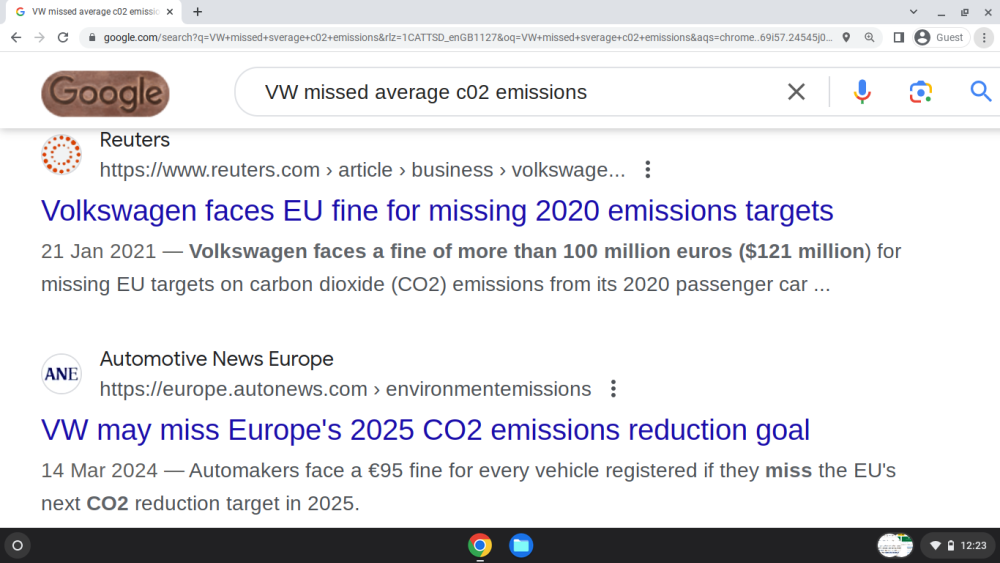Open more options for the Reuters result
Image resolution: width=1000 pixels, height=563 pixels.
point(647,170)
